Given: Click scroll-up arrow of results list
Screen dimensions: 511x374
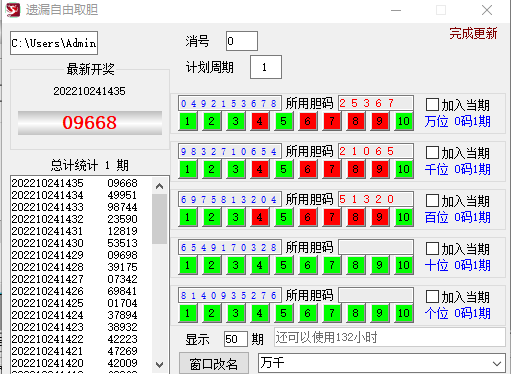Looking at the screenshot, I should click(x=159, y=186).
